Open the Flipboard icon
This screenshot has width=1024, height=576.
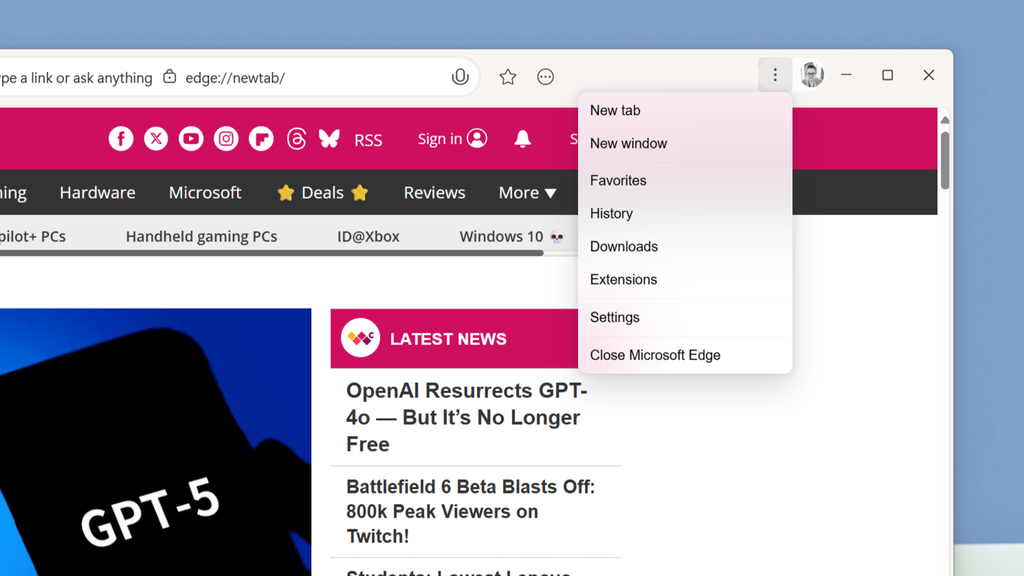[x=261, y=139]
